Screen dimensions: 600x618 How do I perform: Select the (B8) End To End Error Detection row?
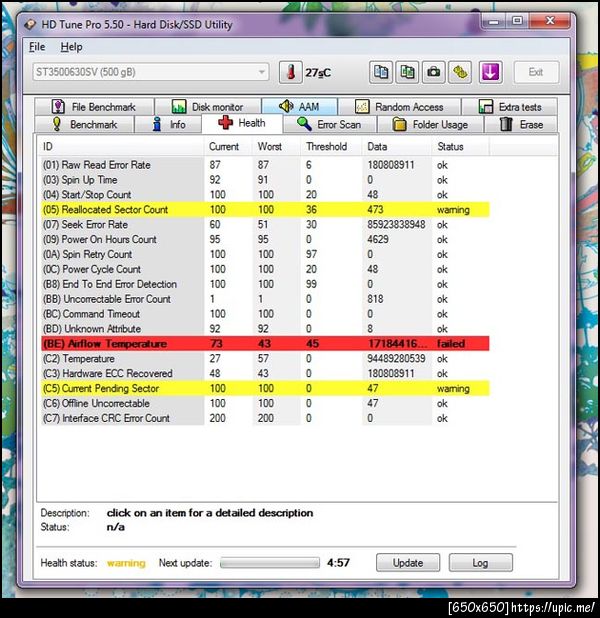(x=265, y=284)
